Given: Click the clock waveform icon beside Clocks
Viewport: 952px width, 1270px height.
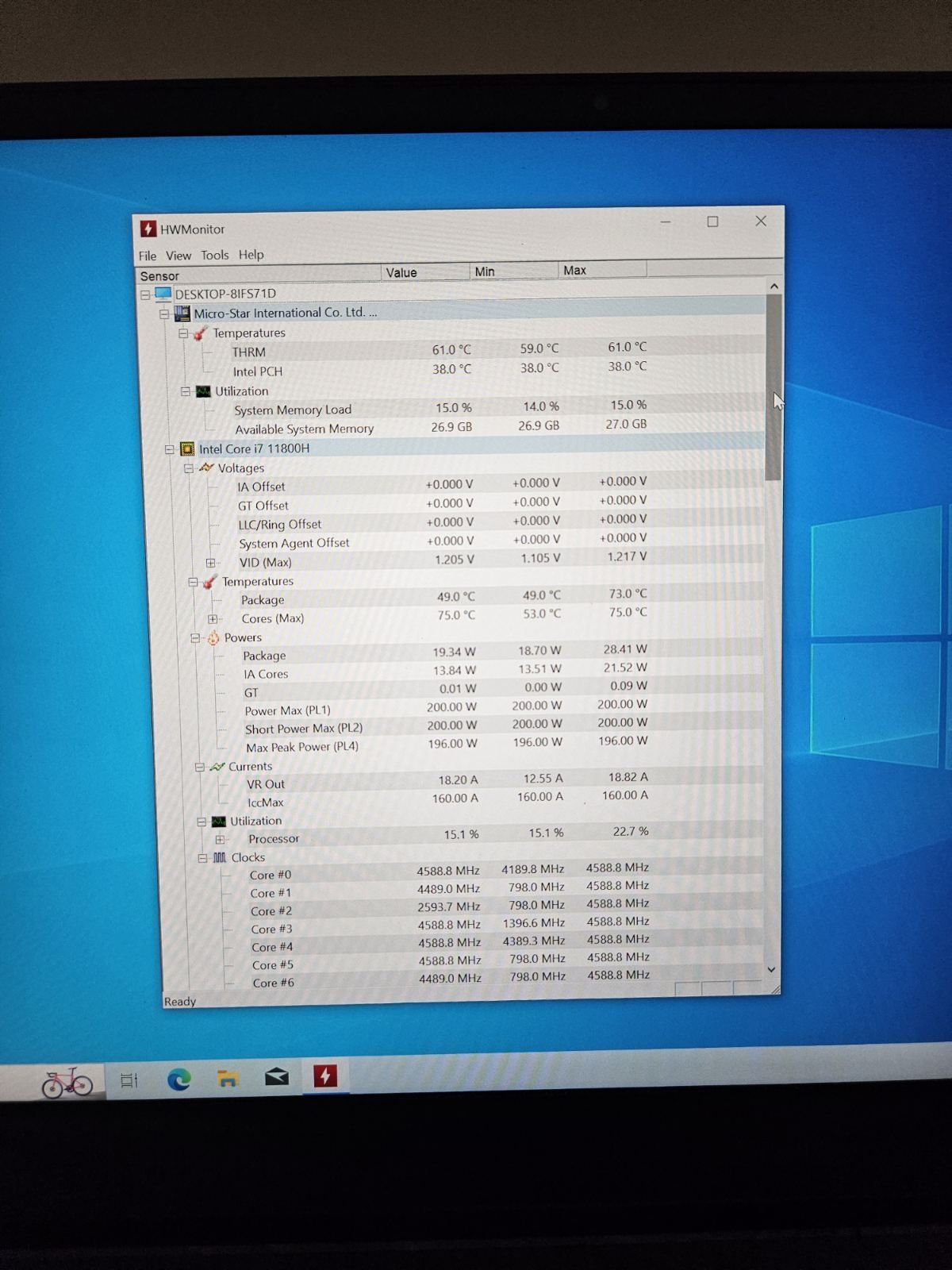Looking at the screenshot, I should coord(220,857).
